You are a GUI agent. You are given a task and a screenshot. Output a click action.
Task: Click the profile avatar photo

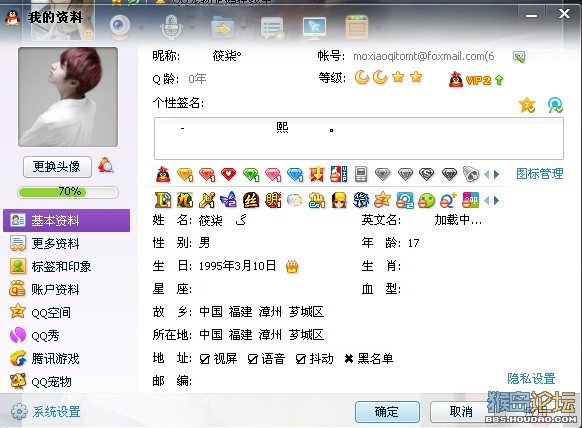(x=68, y=97)
